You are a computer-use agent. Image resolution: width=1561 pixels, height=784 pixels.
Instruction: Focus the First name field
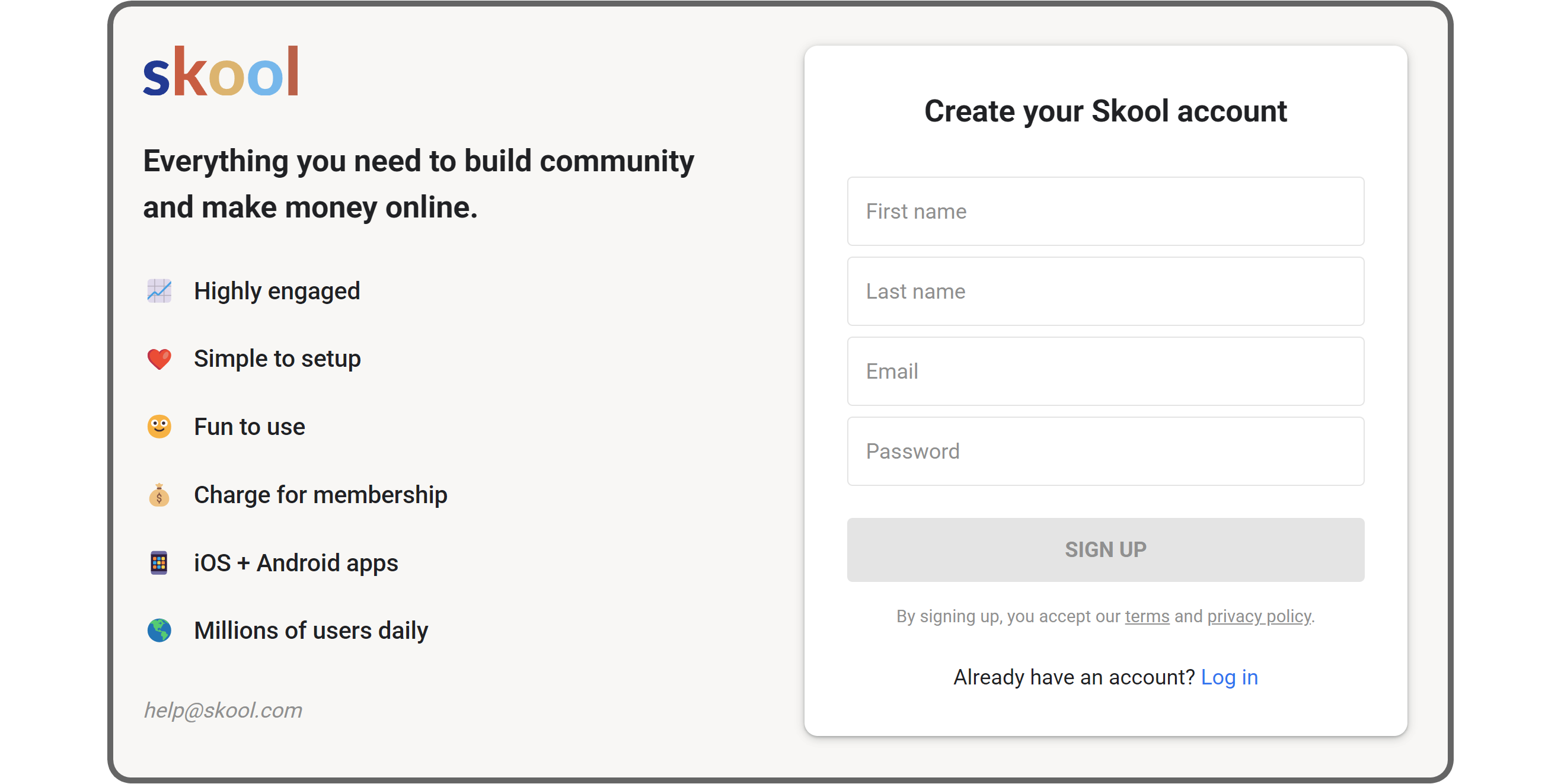(x=1105, y=212)
